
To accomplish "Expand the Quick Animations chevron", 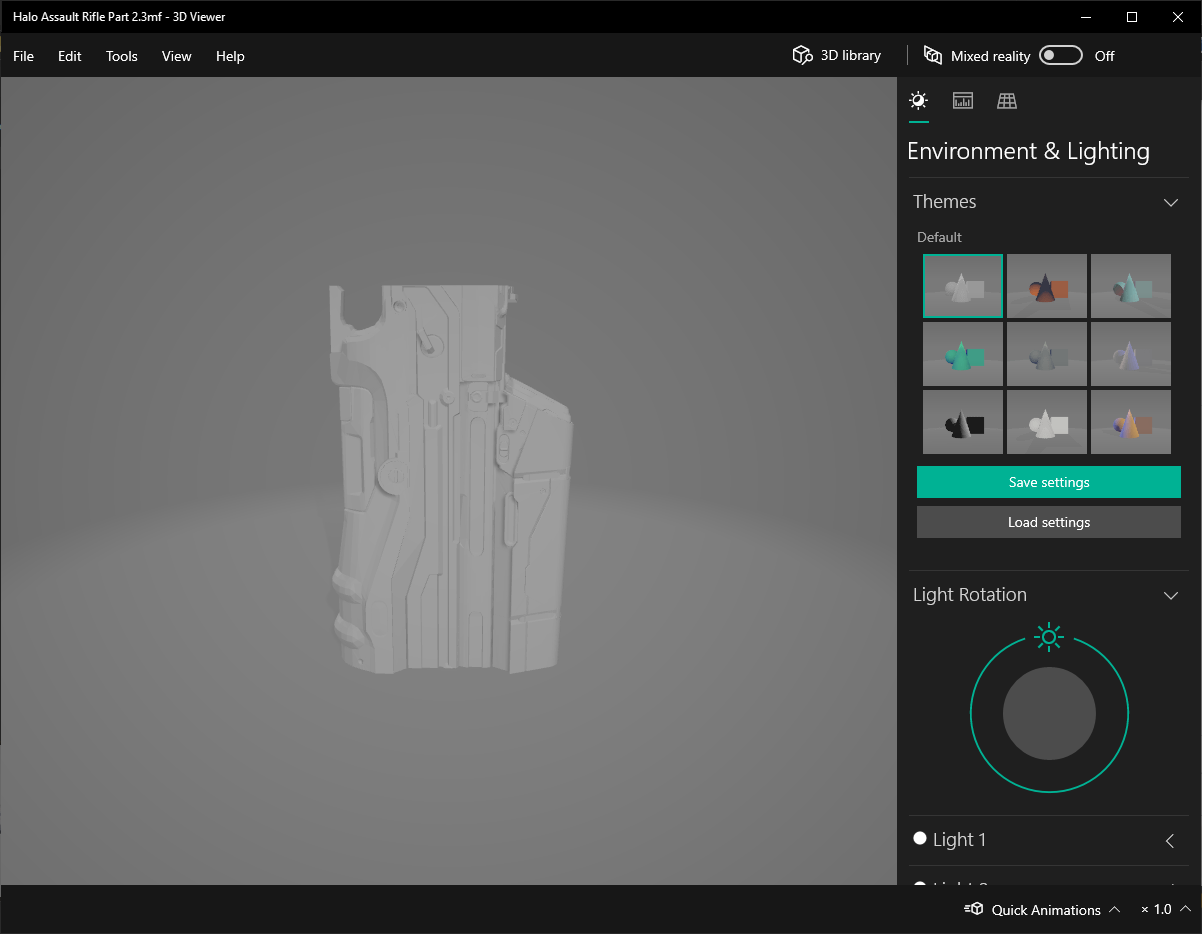I will [x=1115, y=909].
